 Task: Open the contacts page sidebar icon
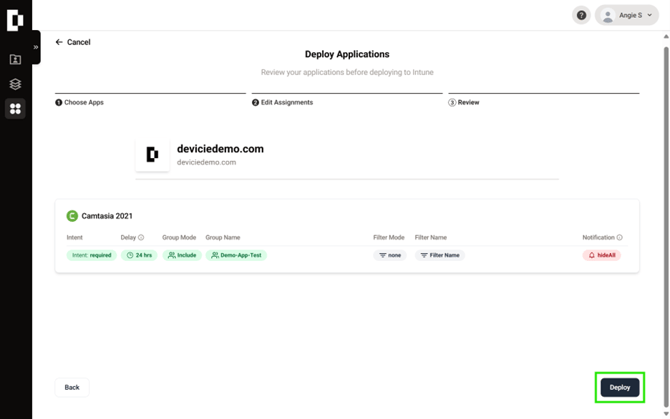(x=15, y=60)
